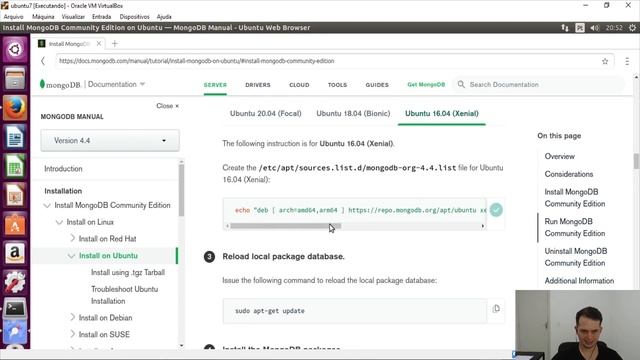
Task: Open System Settings from the dock
Action: click(15, 282)
